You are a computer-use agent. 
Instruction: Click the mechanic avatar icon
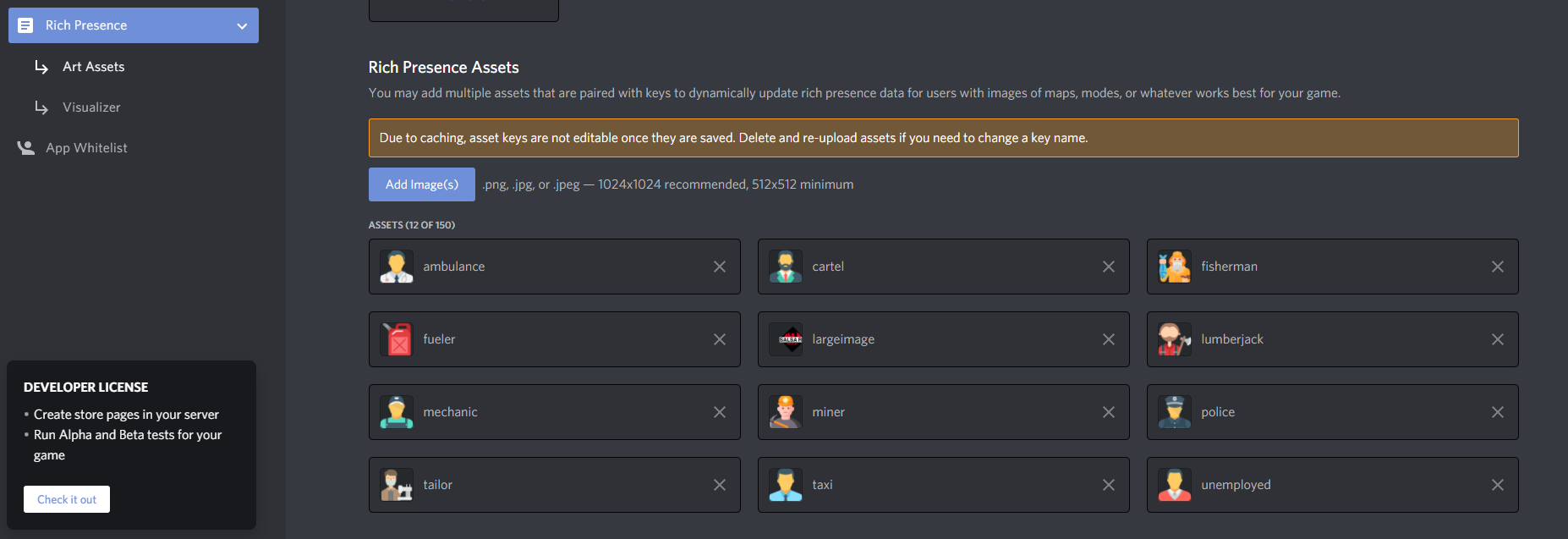pos(397,412)
